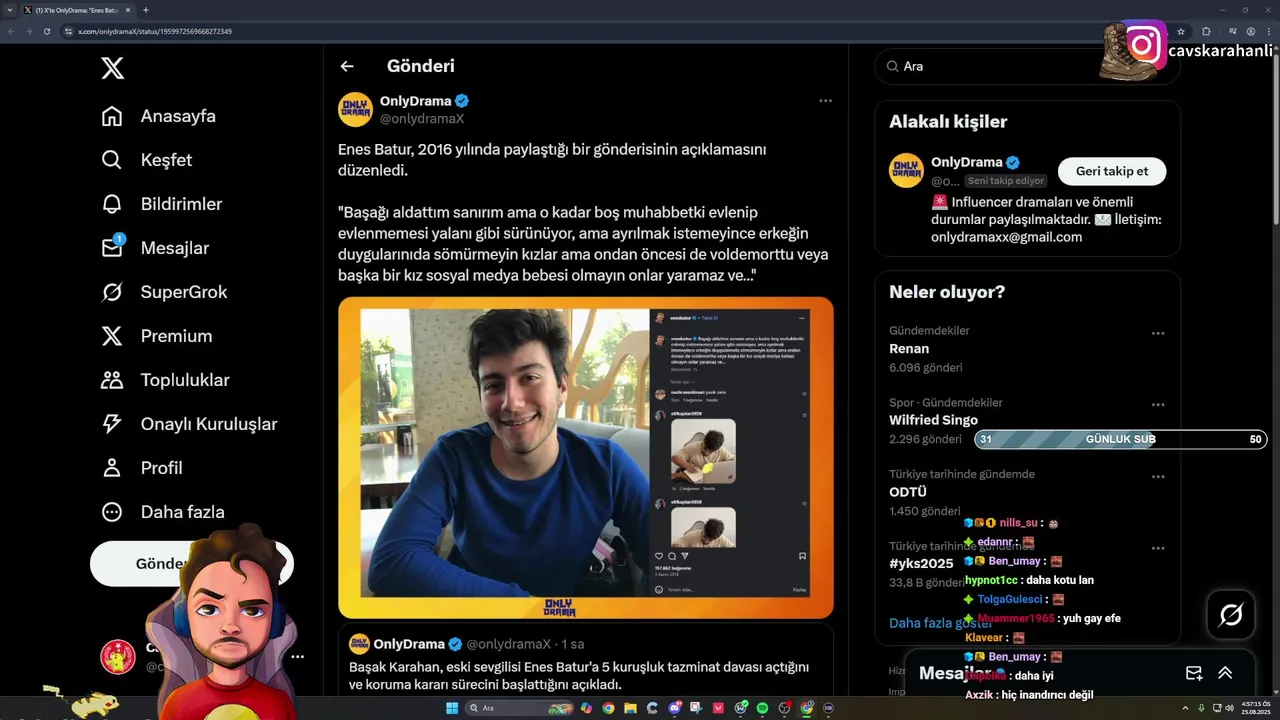Open Bildirimler notifications
The width and height of the screenshot is (1280, 720).
[x=161, y=204]
